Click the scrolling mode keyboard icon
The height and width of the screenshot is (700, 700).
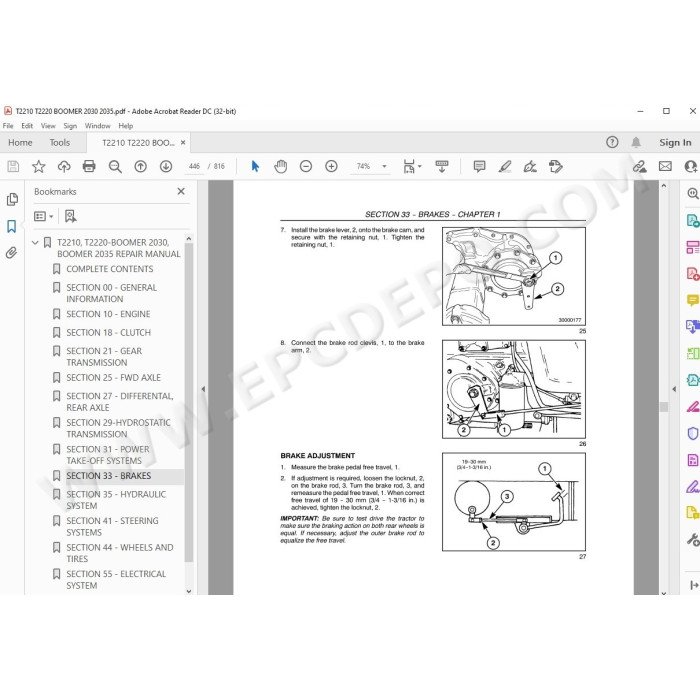[442, 167]
